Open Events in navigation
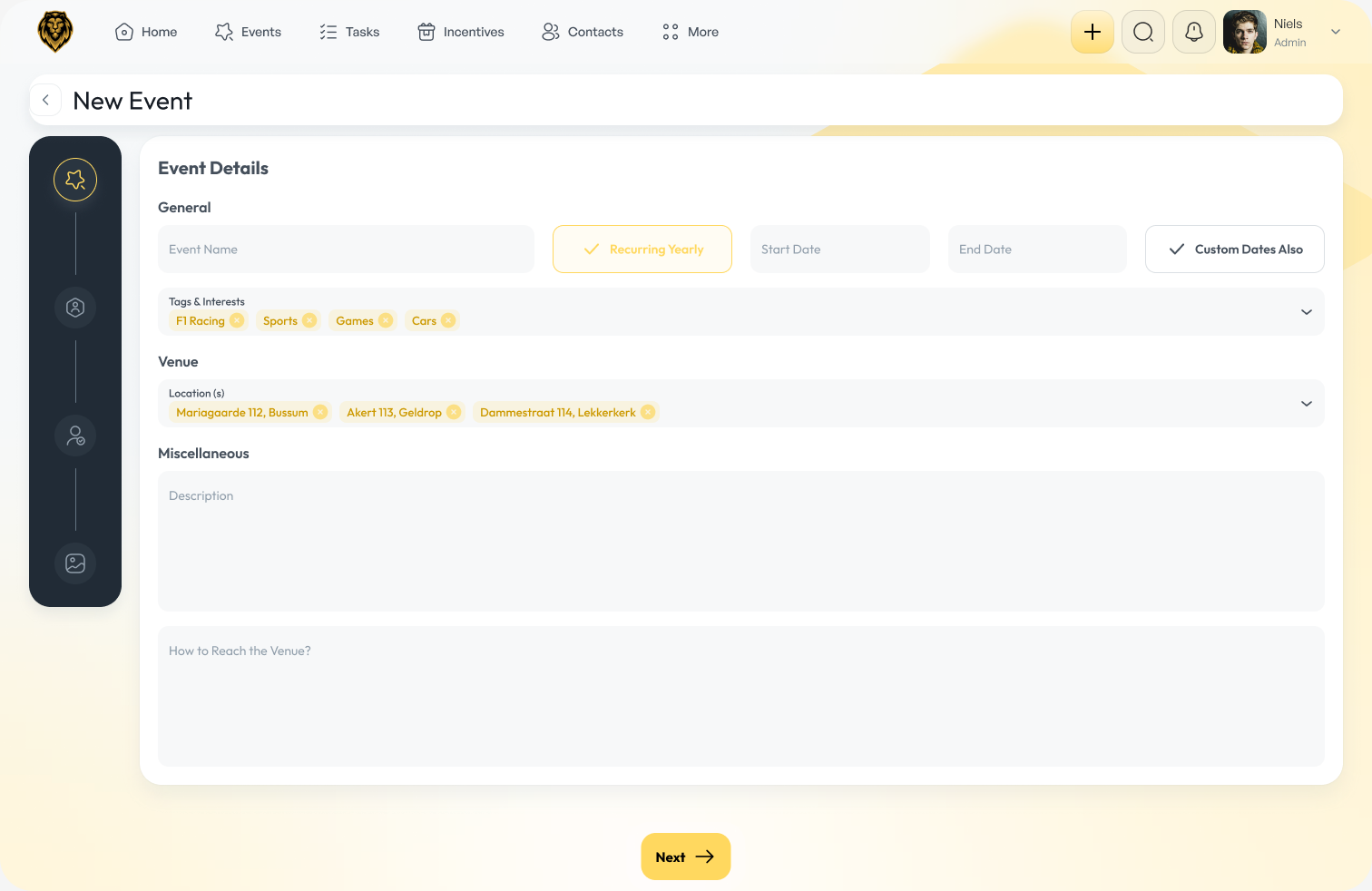Image resolution: width=1372 pixels, height=891 pixels. click(x=248, y=32)
